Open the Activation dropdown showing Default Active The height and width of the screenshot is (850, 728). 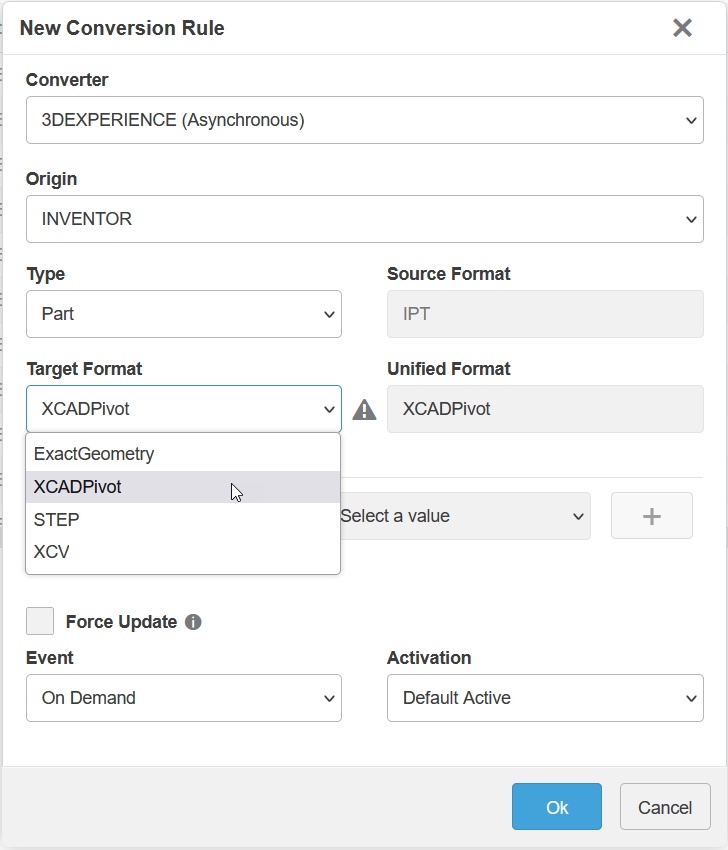click(545, 698)
